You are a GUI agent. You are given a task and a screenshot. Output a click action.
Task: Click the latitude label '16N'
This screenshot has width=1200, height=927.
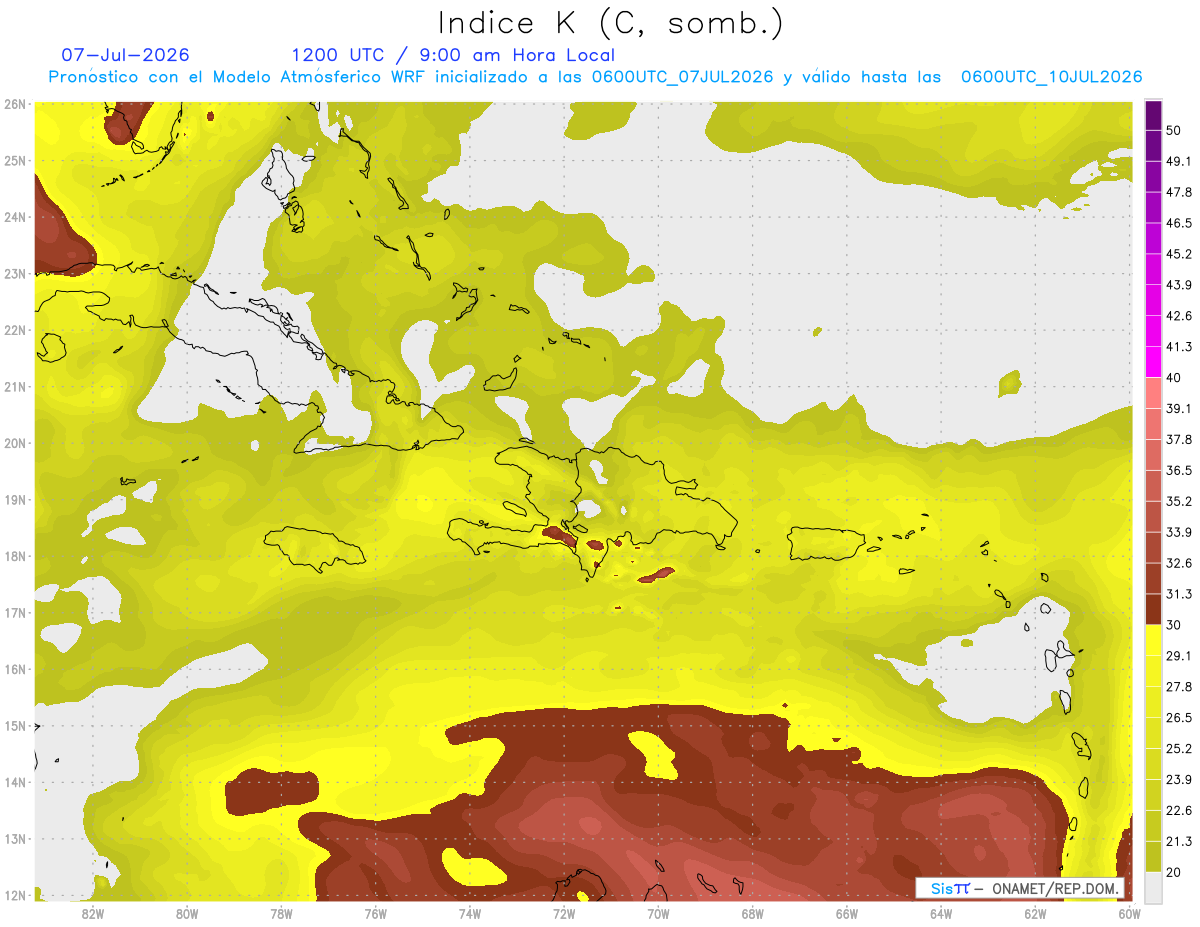coord(15,669)
